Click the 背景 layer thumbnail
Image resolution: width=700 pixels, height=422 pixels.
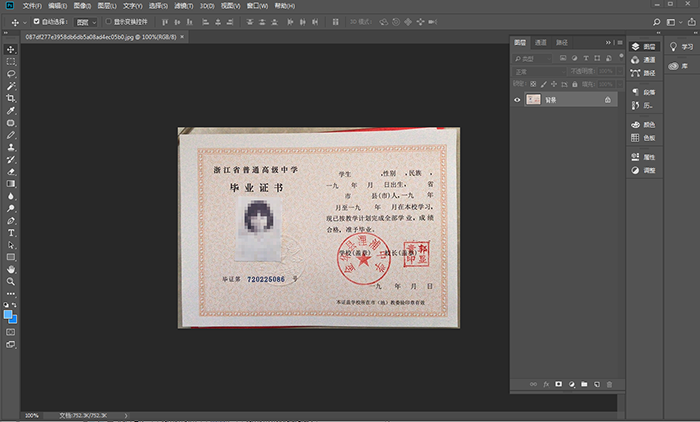pos(533,100)
